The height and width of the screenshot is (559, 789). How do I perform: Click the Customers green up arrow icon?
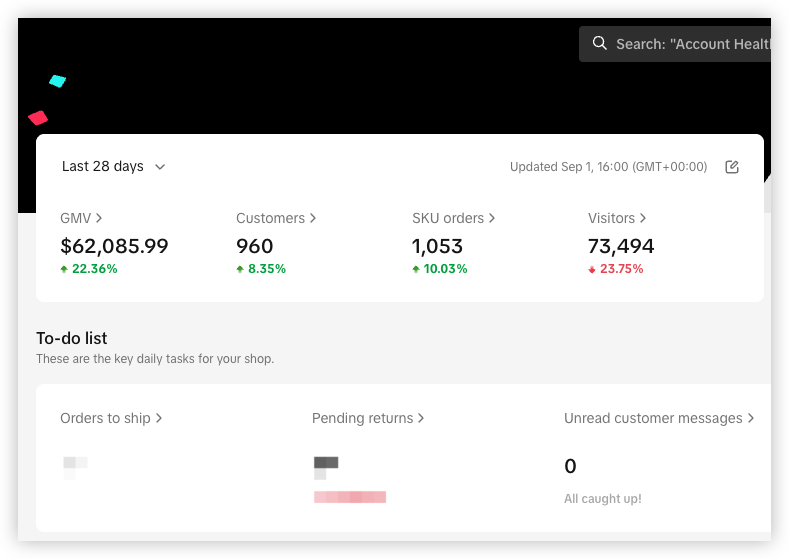[x=241, y=269]
